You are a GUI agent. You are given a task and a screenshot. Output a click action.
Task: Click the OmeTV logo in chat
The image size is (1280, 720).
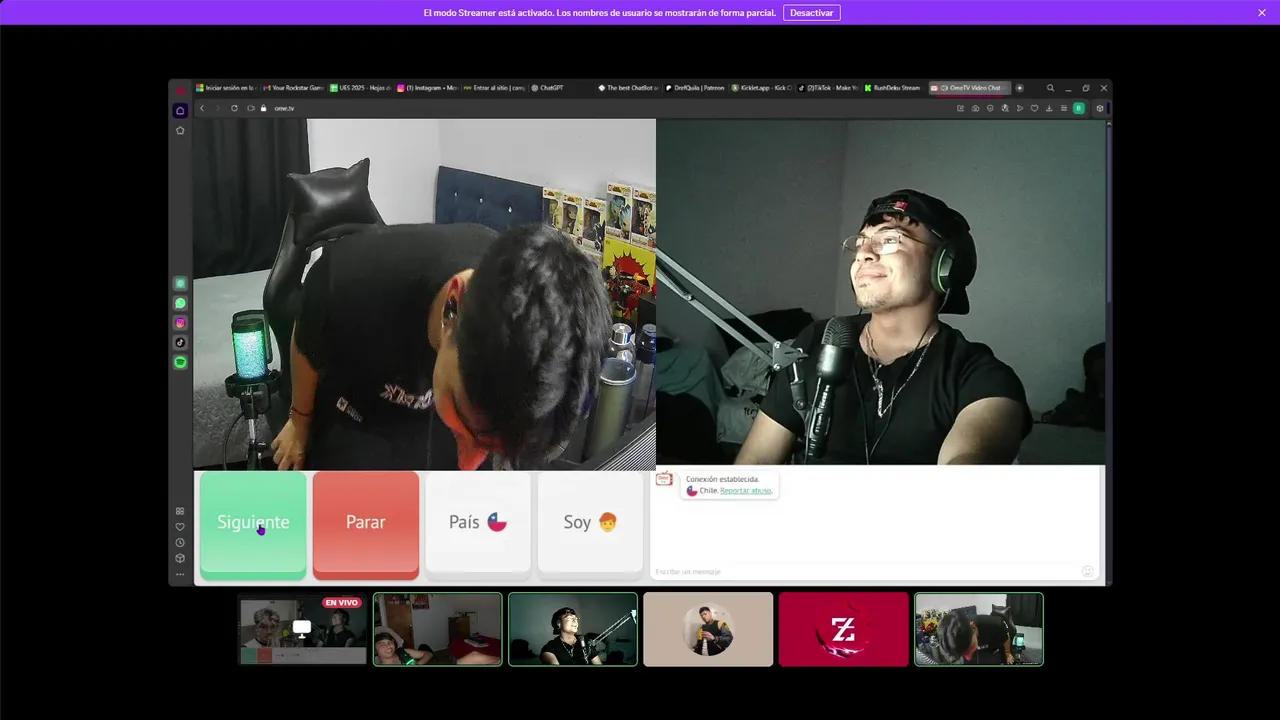point(664,480)
